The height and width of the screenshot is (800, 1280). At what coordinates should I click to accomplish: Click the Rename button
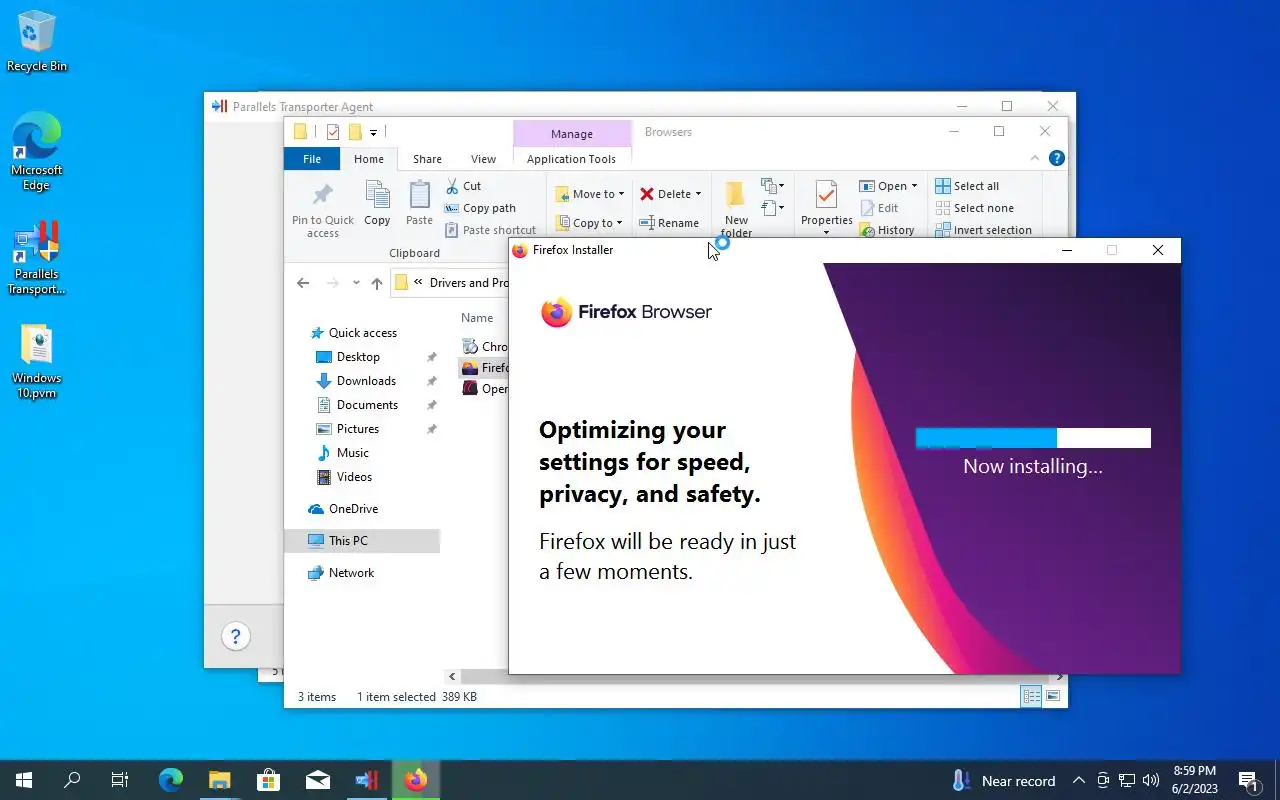(x=669, y=223)
